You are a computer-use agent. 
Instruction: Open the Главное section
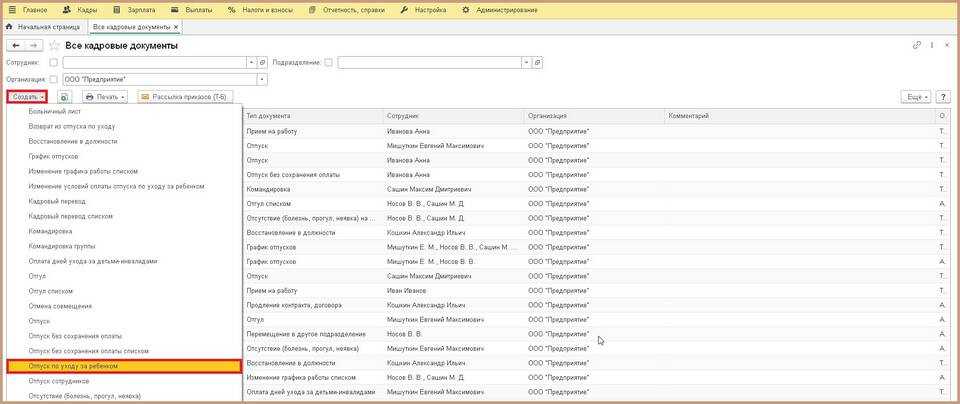[27, 10]
